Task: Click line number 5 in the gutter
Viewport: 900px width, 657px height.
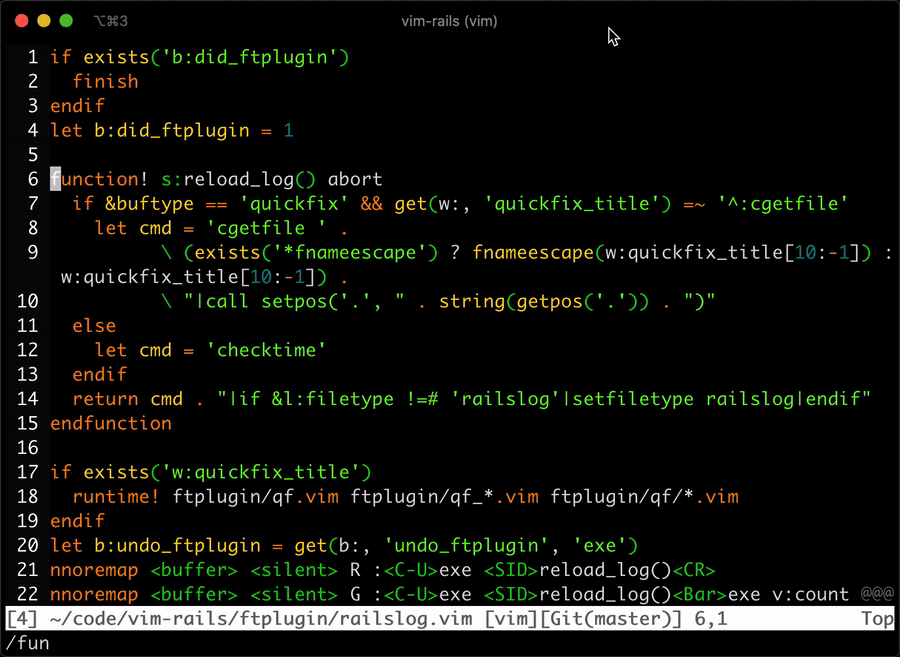Action: 33,155
